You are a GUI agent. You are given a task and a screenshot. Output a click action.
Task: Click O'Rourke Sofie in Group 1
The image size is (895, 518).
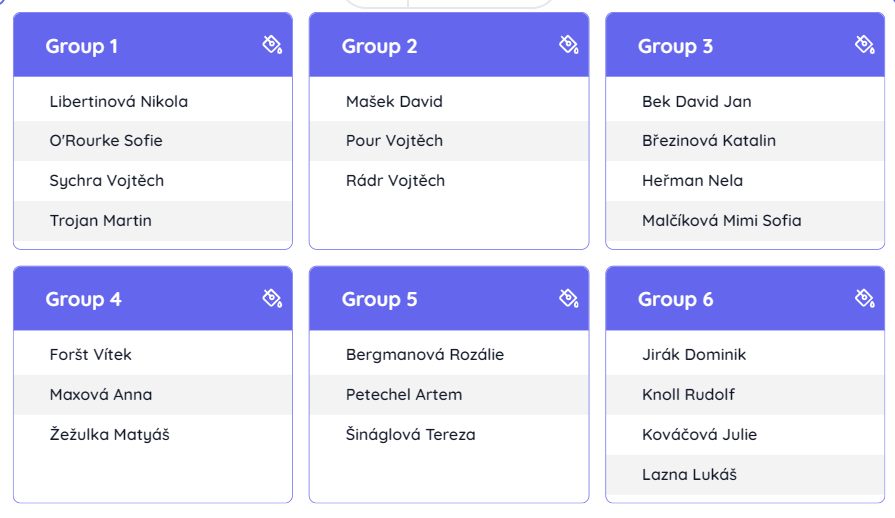[106, 141]
